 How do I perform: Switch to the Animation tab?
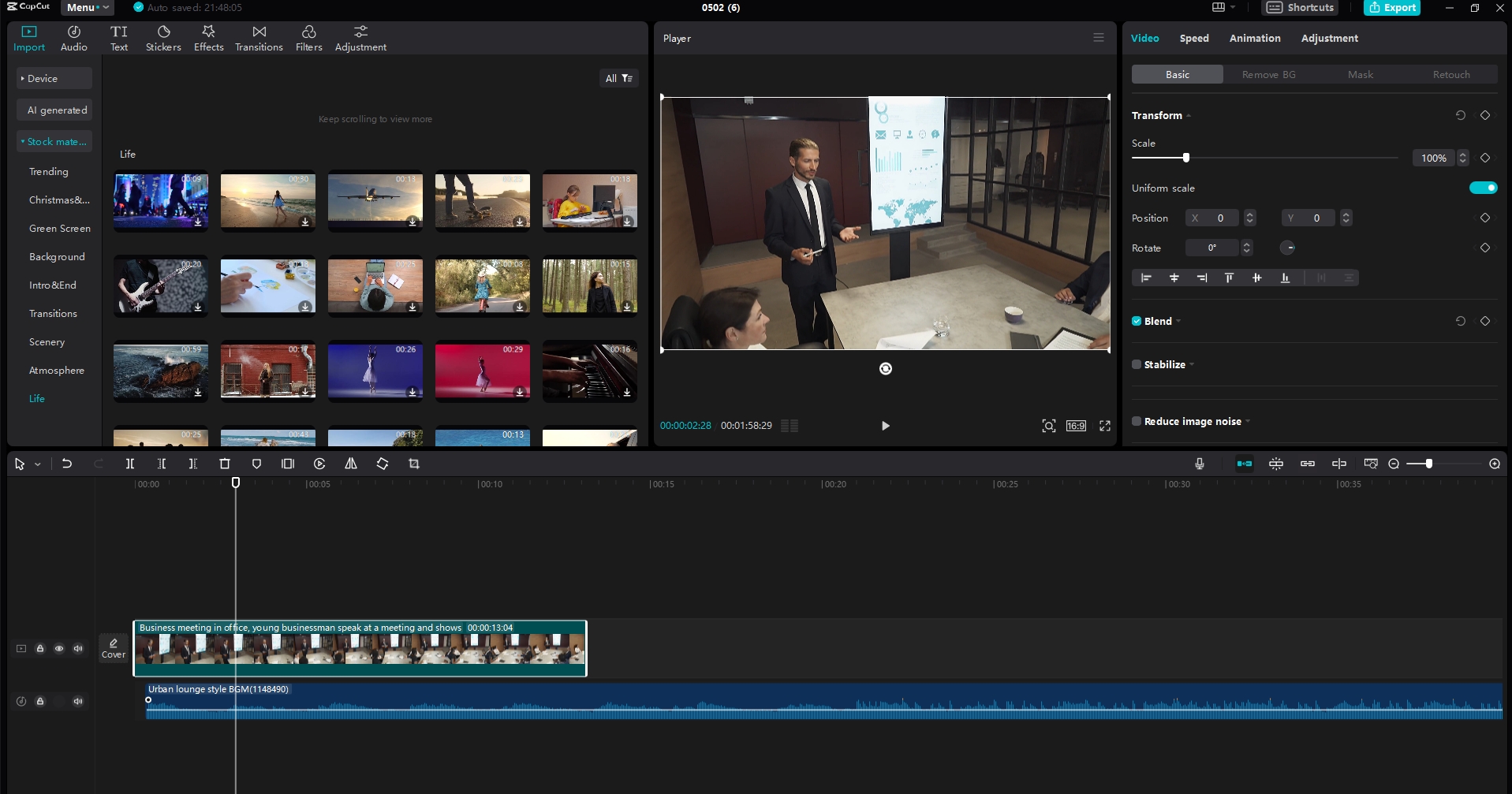point(1254,38)
